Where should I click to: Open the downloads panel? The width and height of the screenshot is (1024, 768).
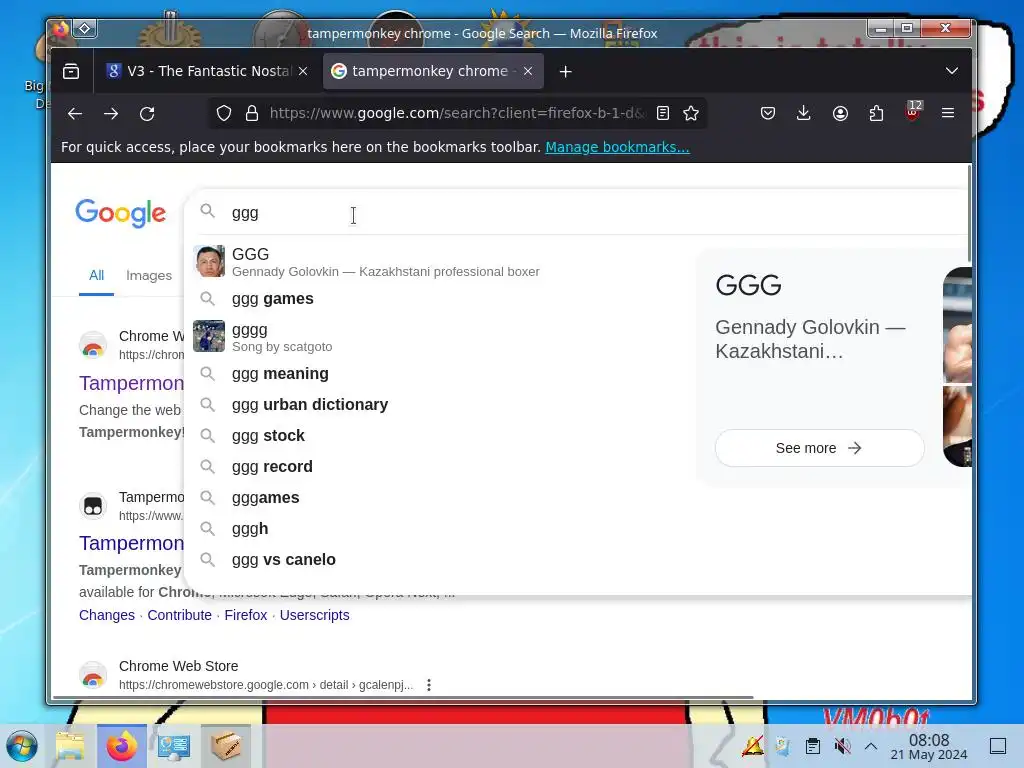(x=804, y=114)
